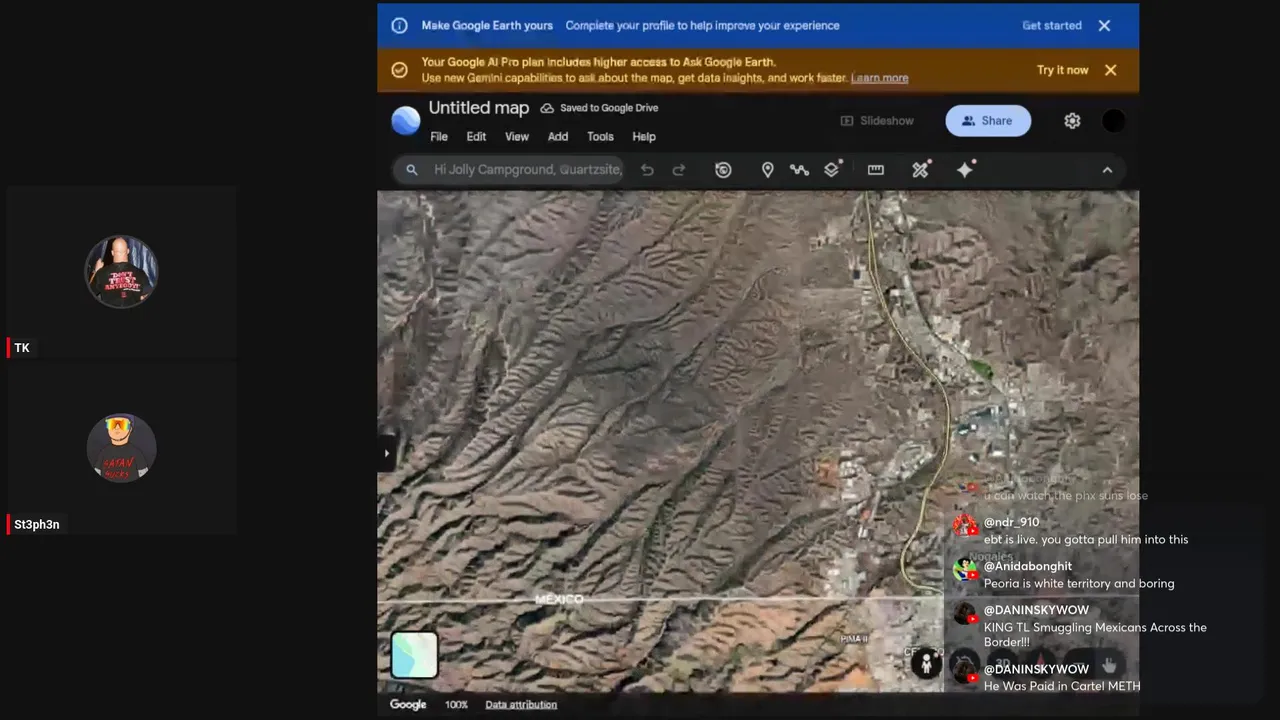1280x720 pixels.
Task: Click the Get started button
Action: coord(1052,26)
